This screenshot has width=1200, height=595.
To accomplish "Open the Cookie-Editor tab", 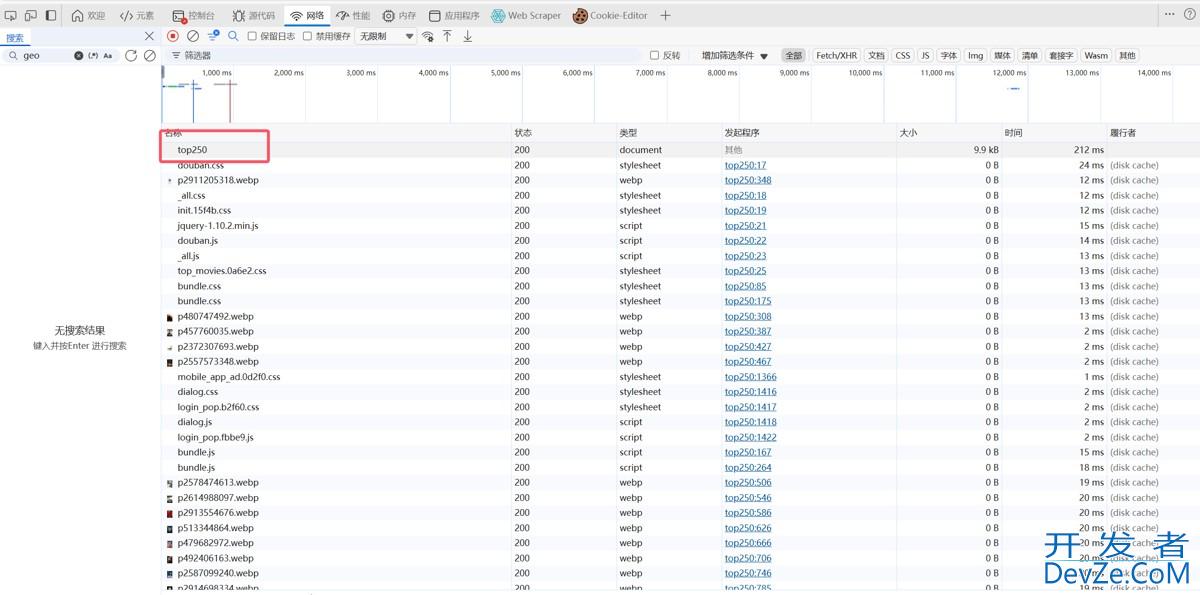I will point(610,15).
